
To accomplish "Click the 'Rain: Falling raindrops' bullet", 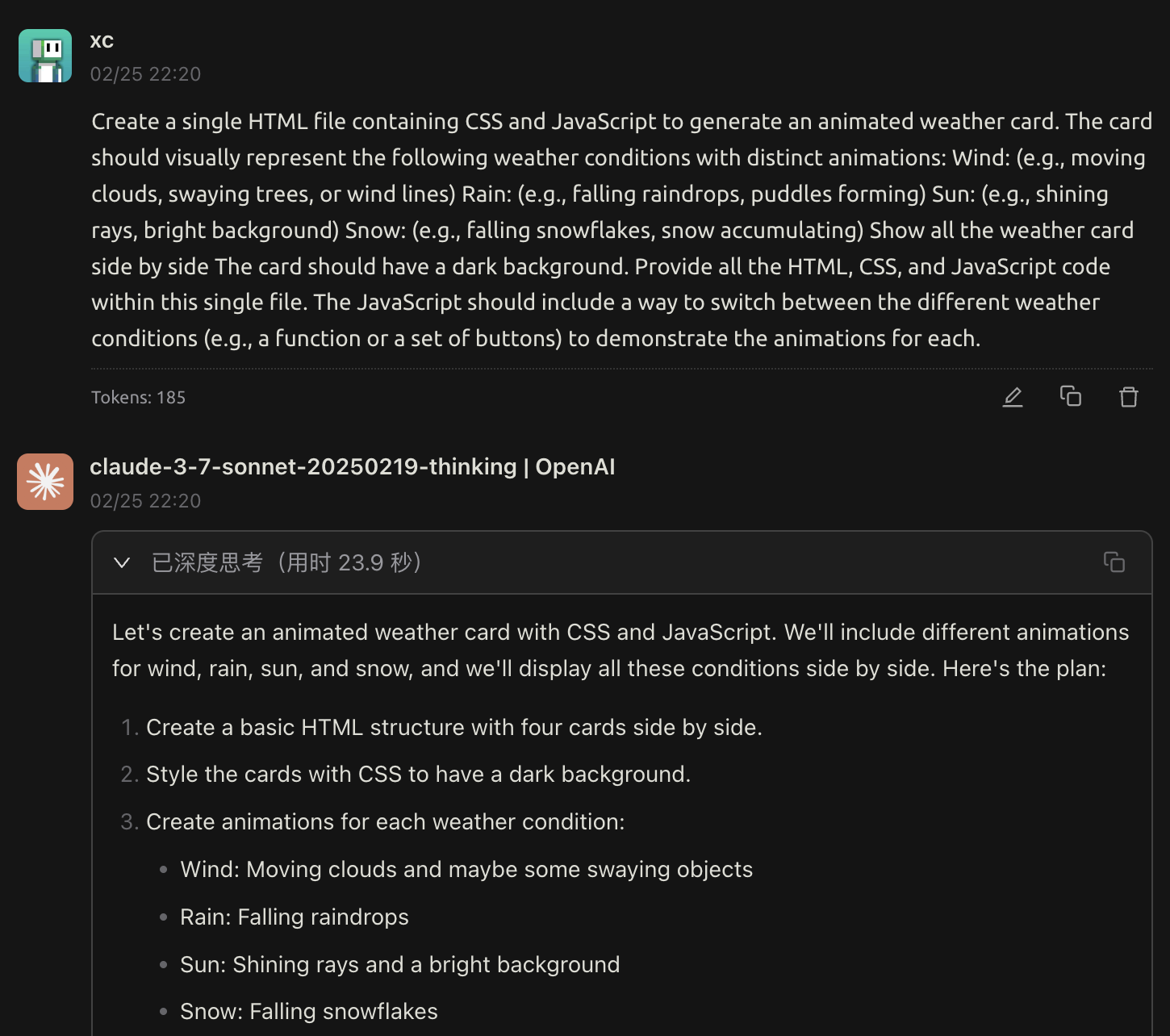I will [x=295, y=917].
